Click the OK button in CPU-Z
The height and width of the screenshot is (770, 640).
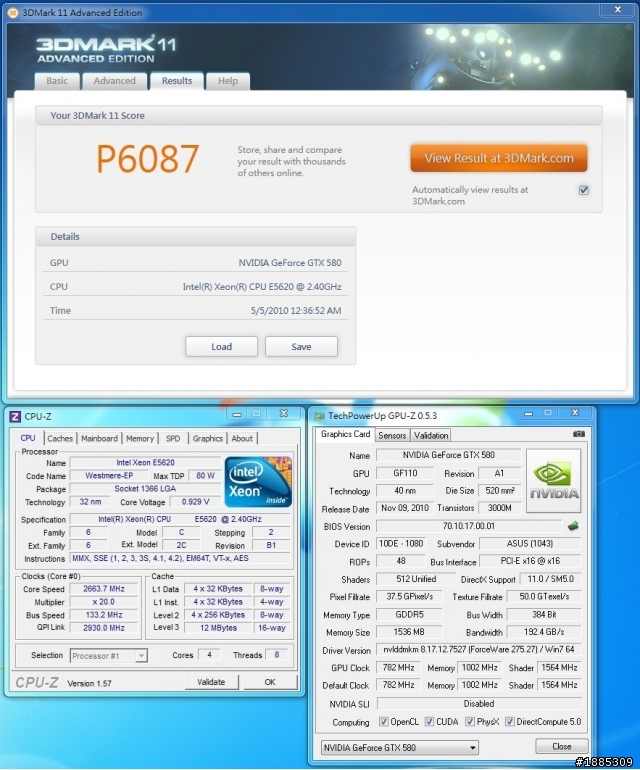click(270, 682)
